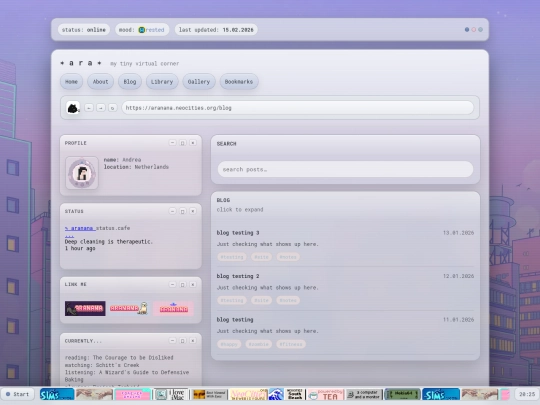This screenshot has height=405, width=540.
Task: Click the 'powered by TEA' taskbar badge
Action: (x=325, y=394)
